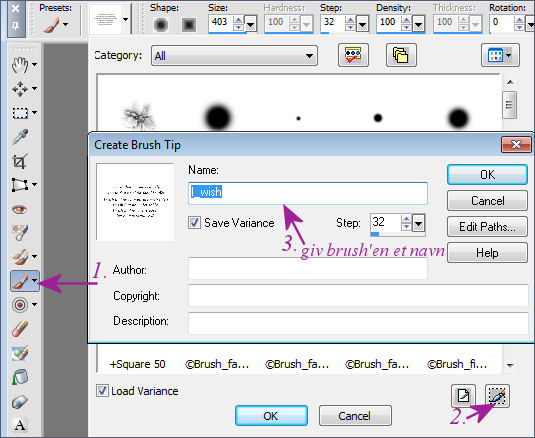Select the Pan hand tool

coord(20,64)
